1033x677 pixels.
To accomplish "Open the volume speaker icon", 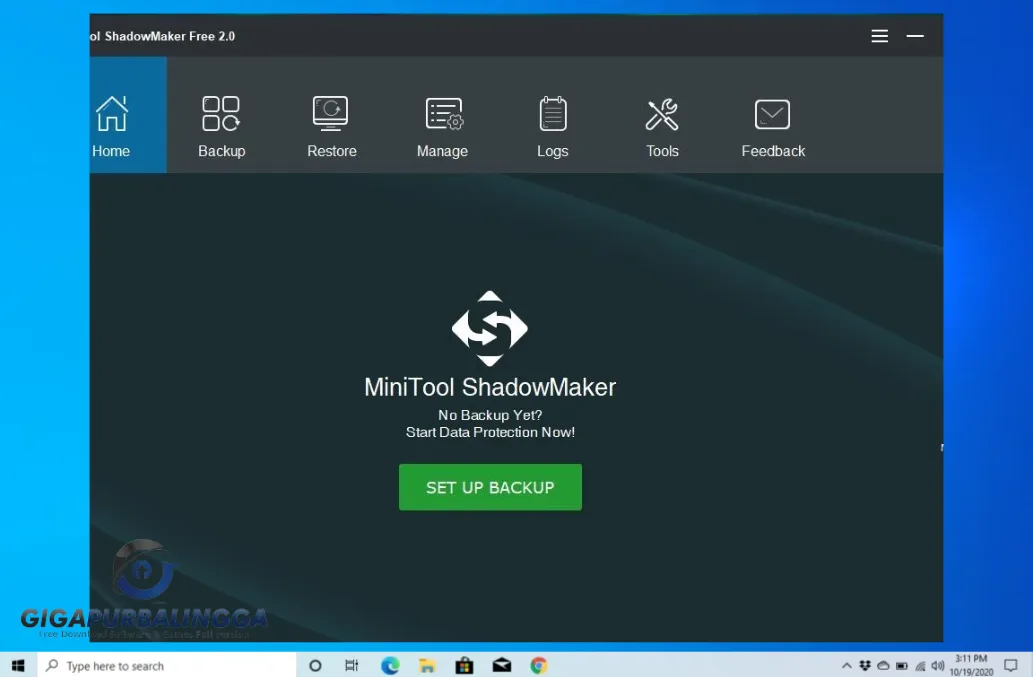I will [x=938, y=666].
